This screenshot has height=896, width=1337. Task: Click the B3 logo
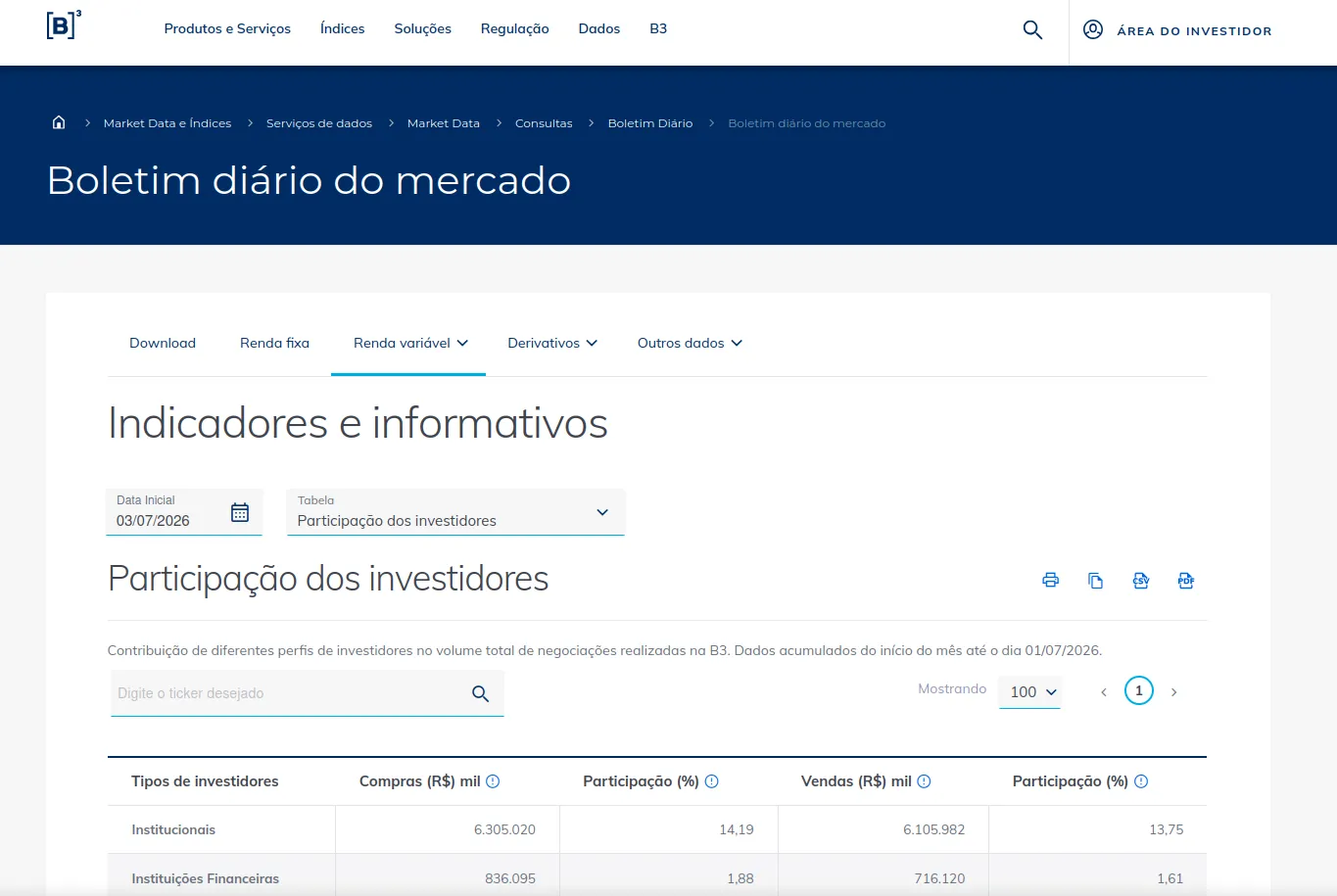pos(64,24)
